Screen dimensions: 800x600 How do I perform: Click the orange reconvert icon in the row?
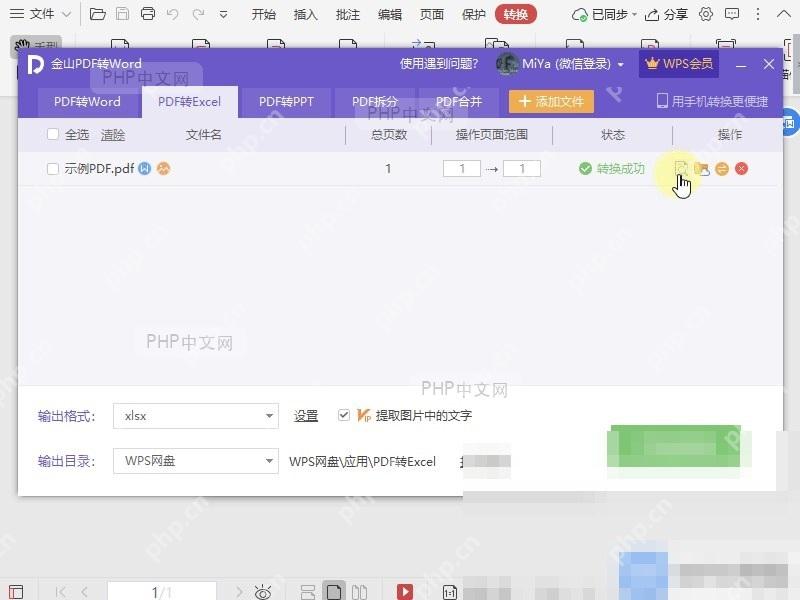(x=722, y=168)
